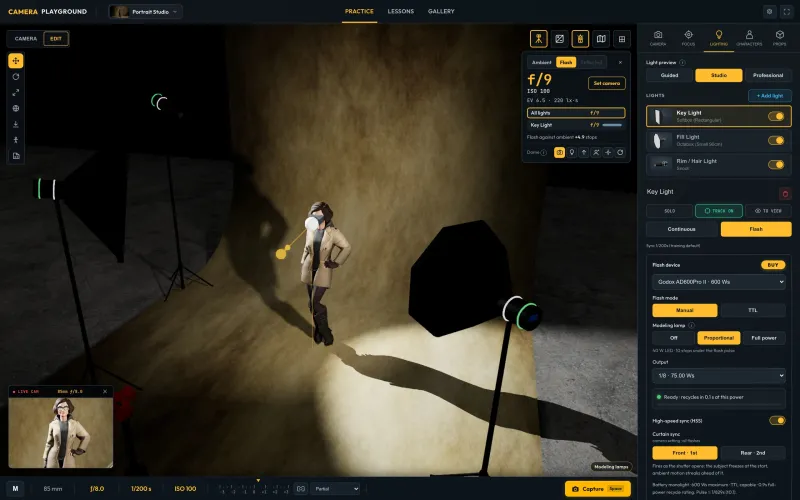Select the Rotate tool in left toolbar
800x500 pixels.
(16, 77)
